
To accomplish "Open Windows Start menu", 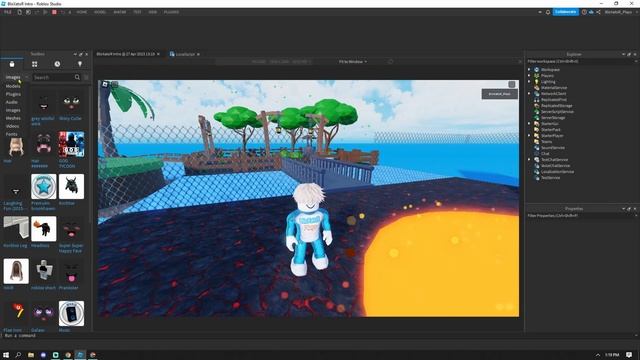I will coord(6,355).
